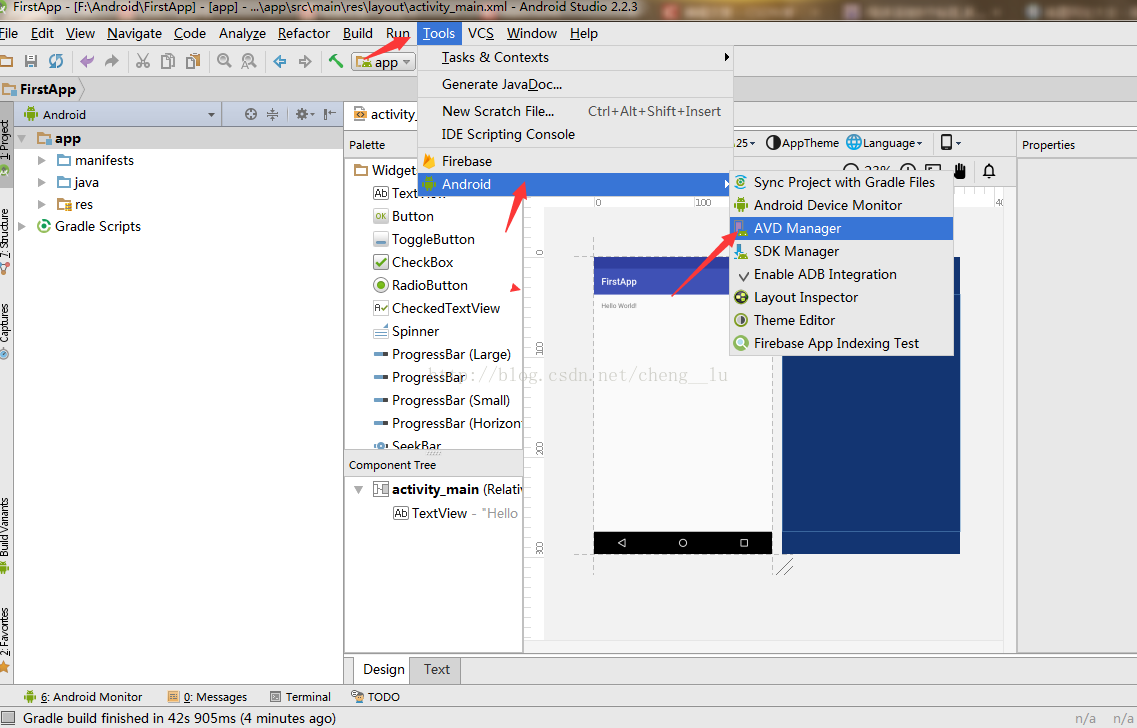Image resolution: width=1137 pixels, height=728 pixels.
Task: Open the project panel gear settings
Action: tap(304, 114)
